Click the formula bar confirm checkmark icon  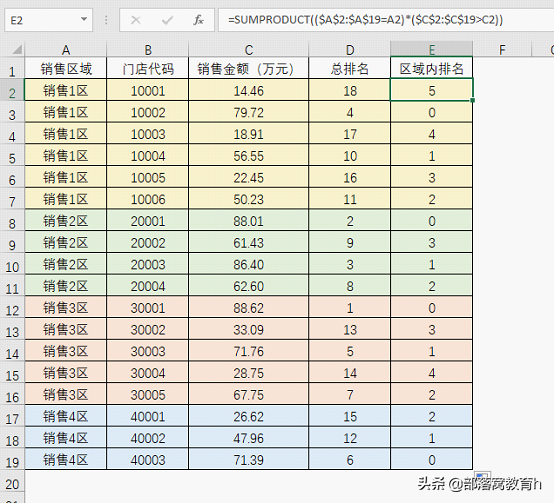(167, 20)
